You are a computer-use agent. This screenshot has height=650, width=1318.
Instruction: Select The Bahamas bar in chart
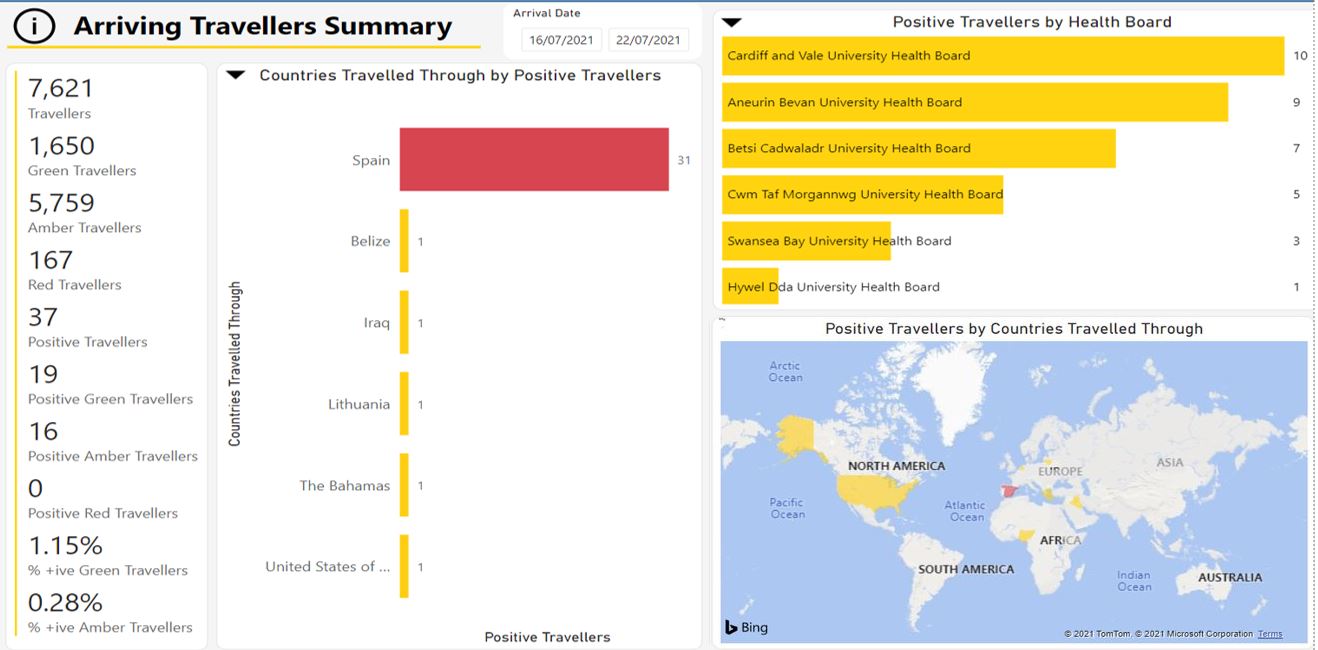pyautogui.click(x=404, y=485)
